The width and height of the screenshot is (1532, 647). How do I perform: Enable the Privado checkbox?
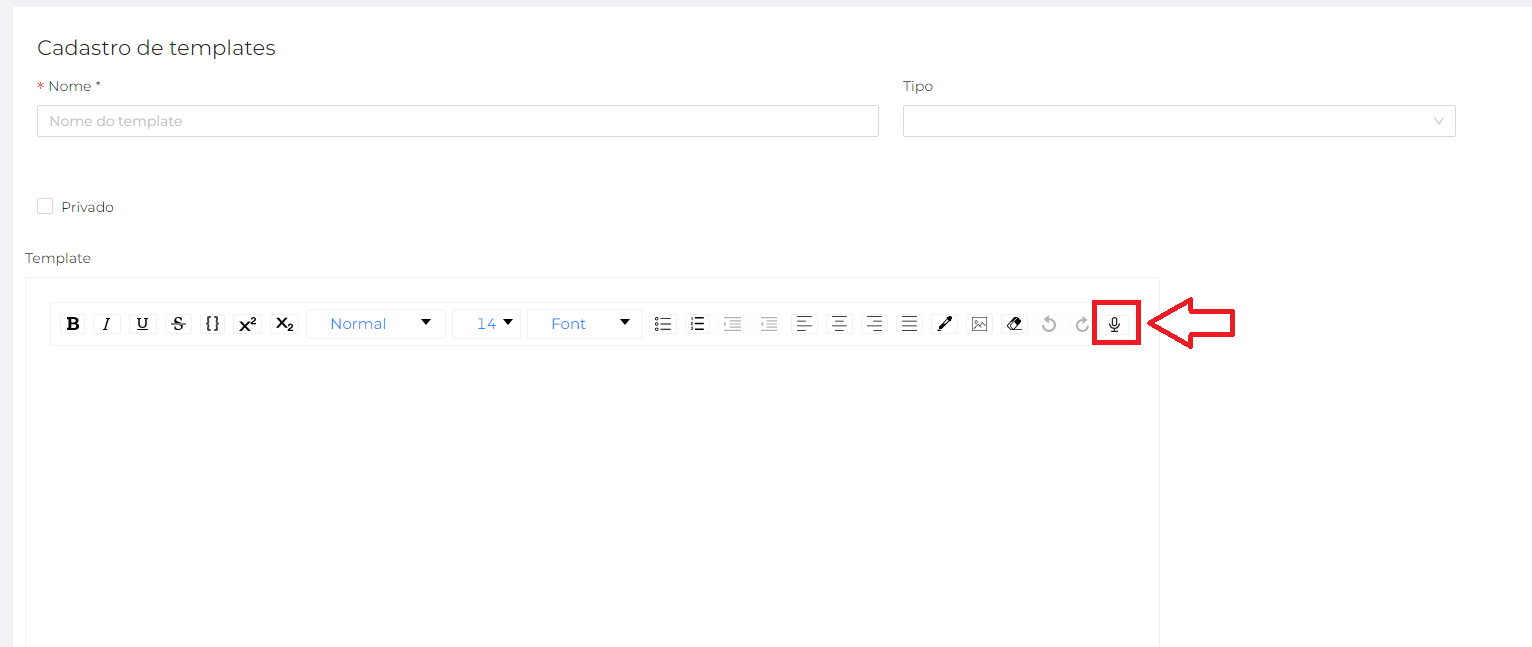[44, 205]
